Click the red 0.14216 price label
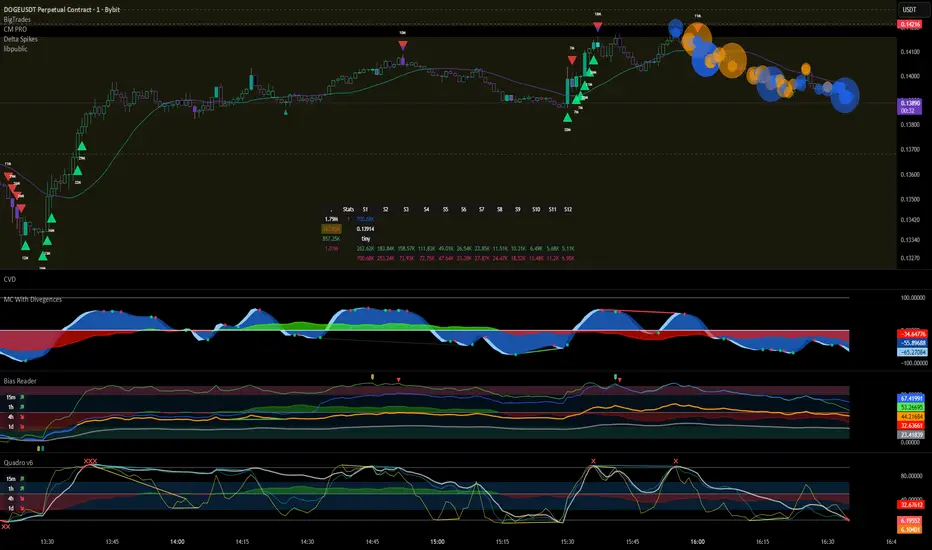This screenshot has width=932, height=550. pos(910,24)
